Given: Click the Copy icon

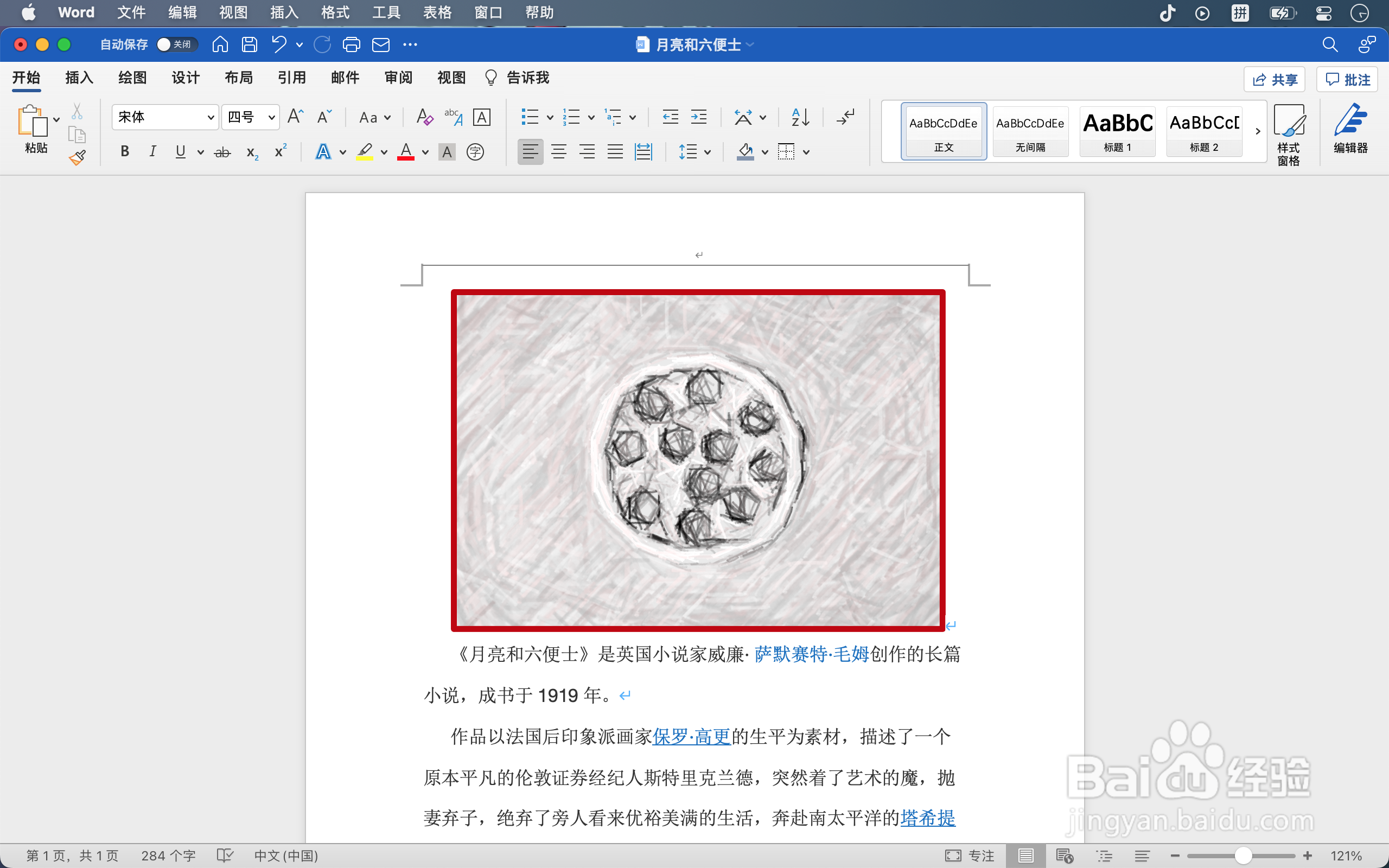Looking at the screenshot, I should pos(77,135).
